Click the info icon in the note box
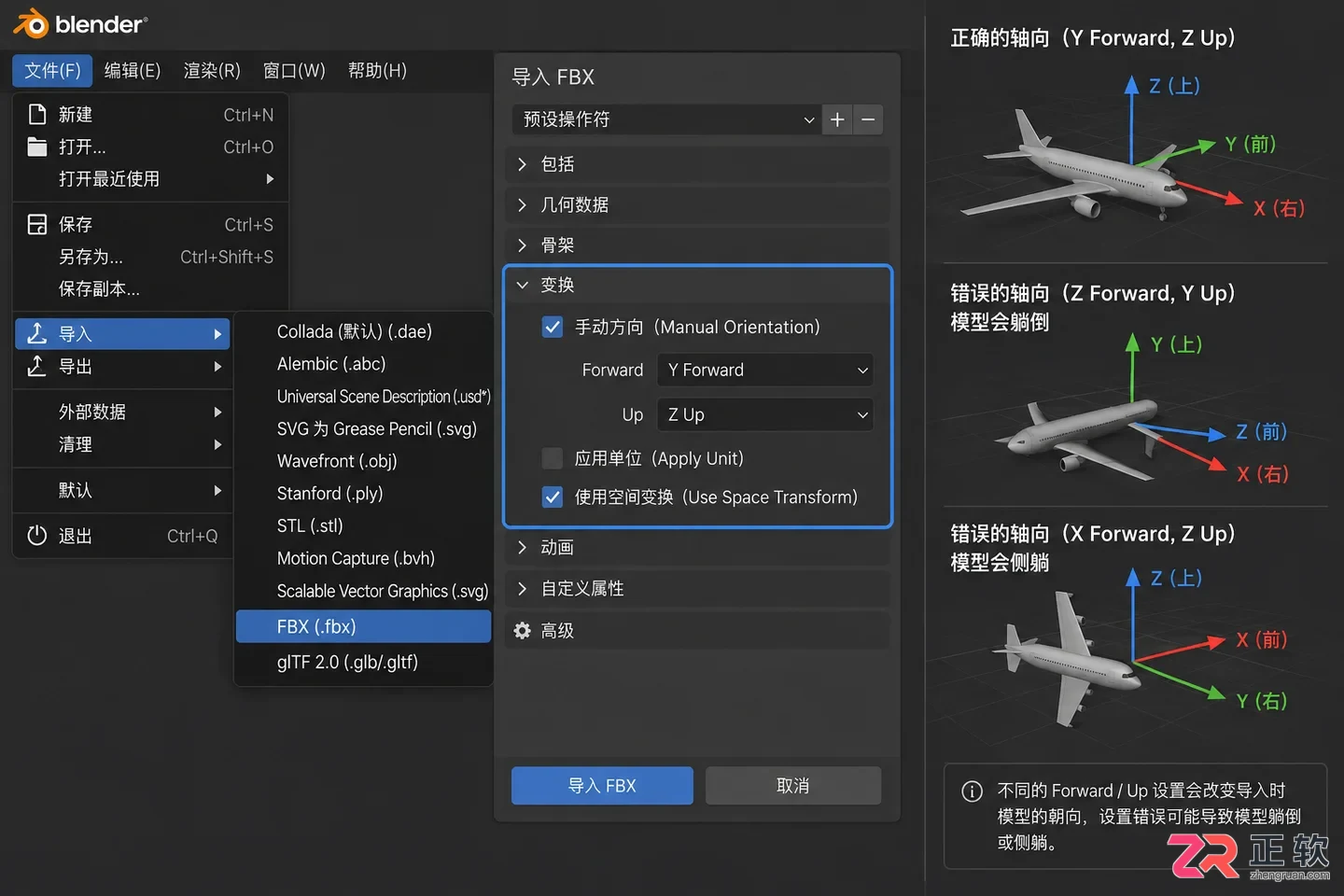This screenshot has width=1344, height=896. pyautogui.click(x=972, y=791)
